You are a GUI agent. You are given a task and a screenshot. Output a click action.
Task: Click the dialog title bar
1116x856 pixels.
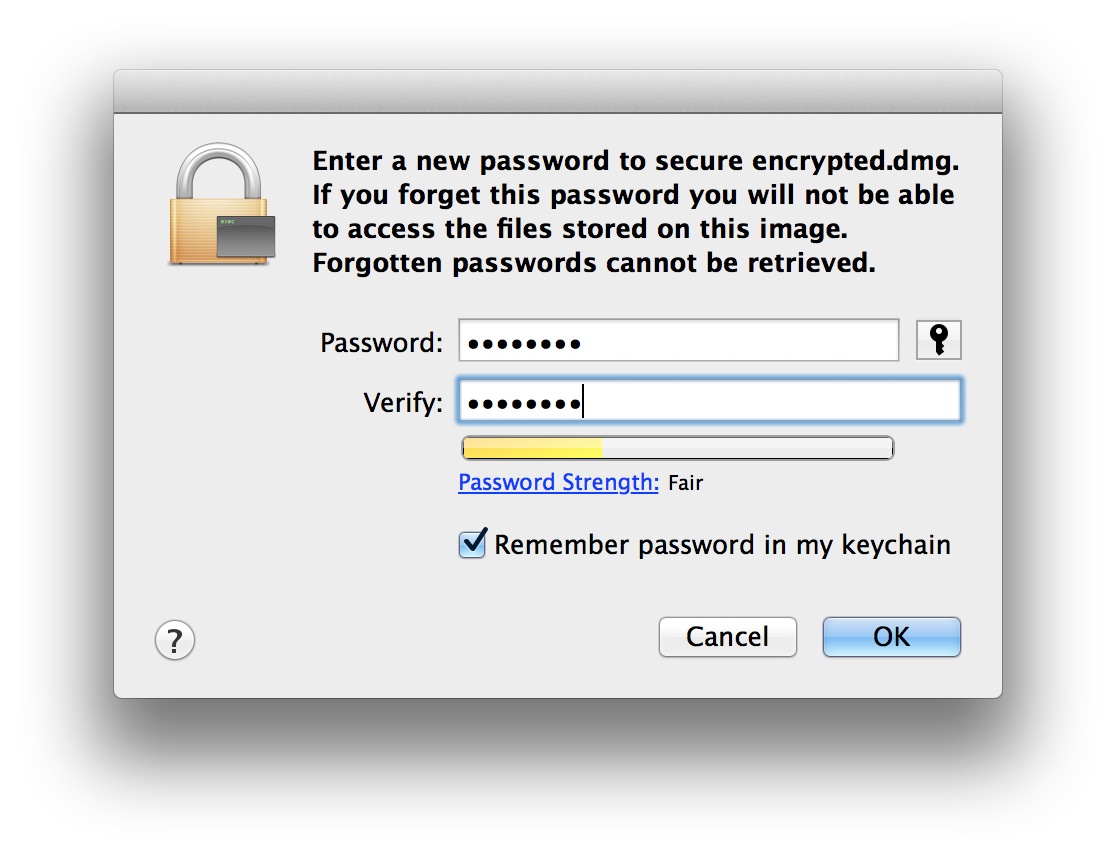558,91
